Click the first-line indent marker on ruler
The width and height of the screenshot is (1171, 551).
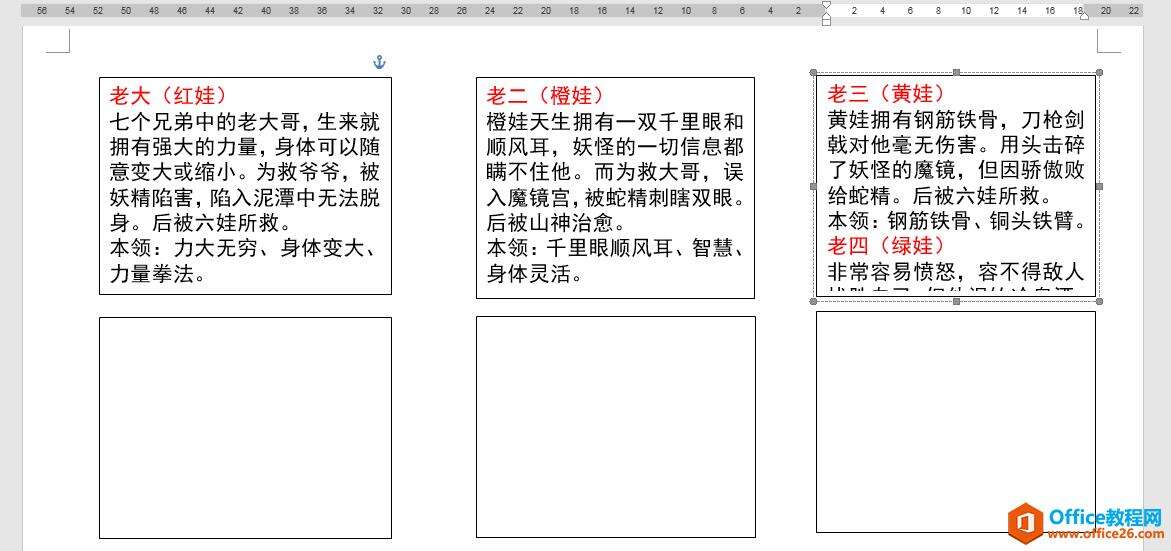pyautogui.click(x=826, y=5)
